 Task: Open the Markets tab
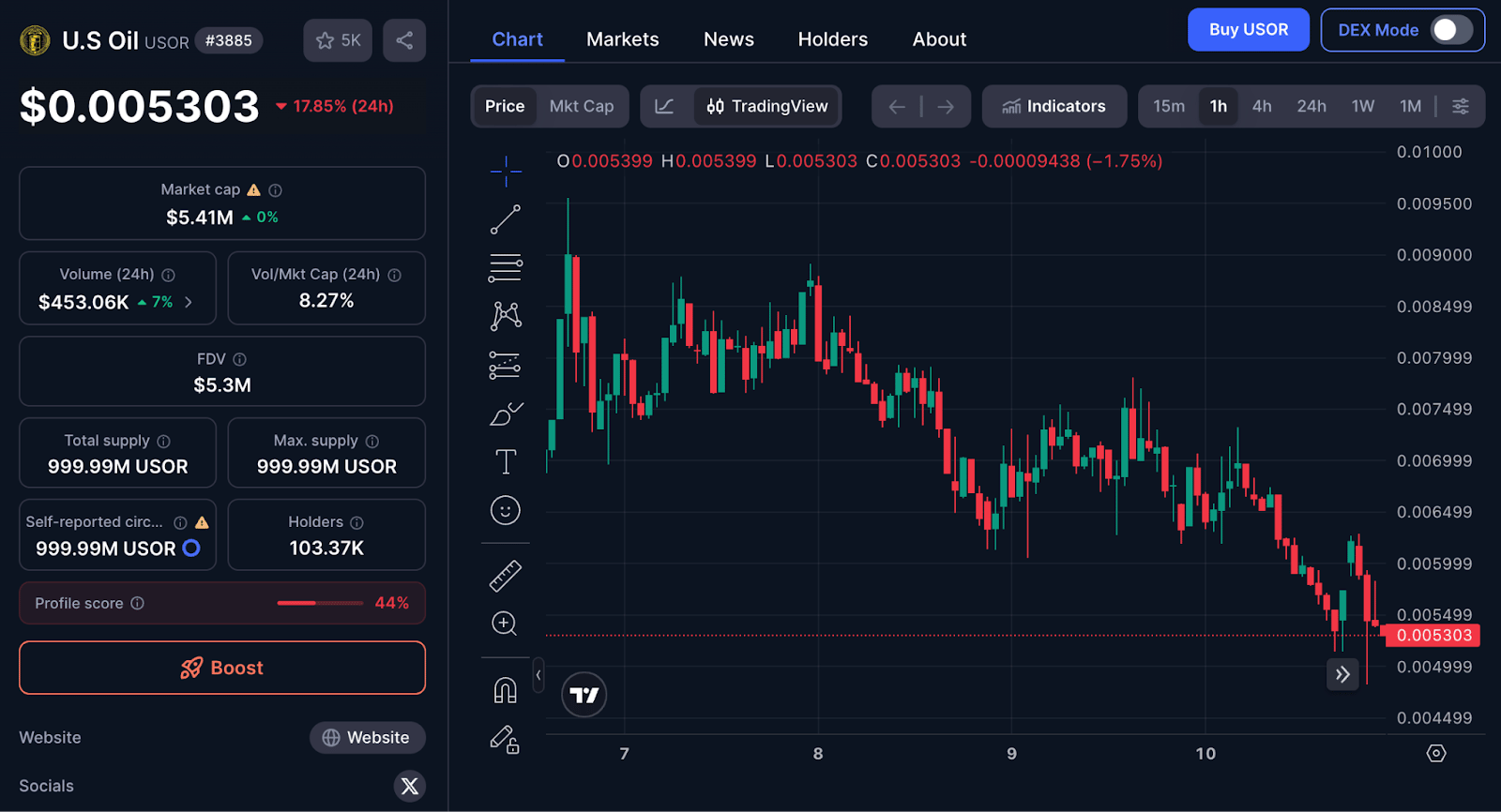[x=623, y=39]
